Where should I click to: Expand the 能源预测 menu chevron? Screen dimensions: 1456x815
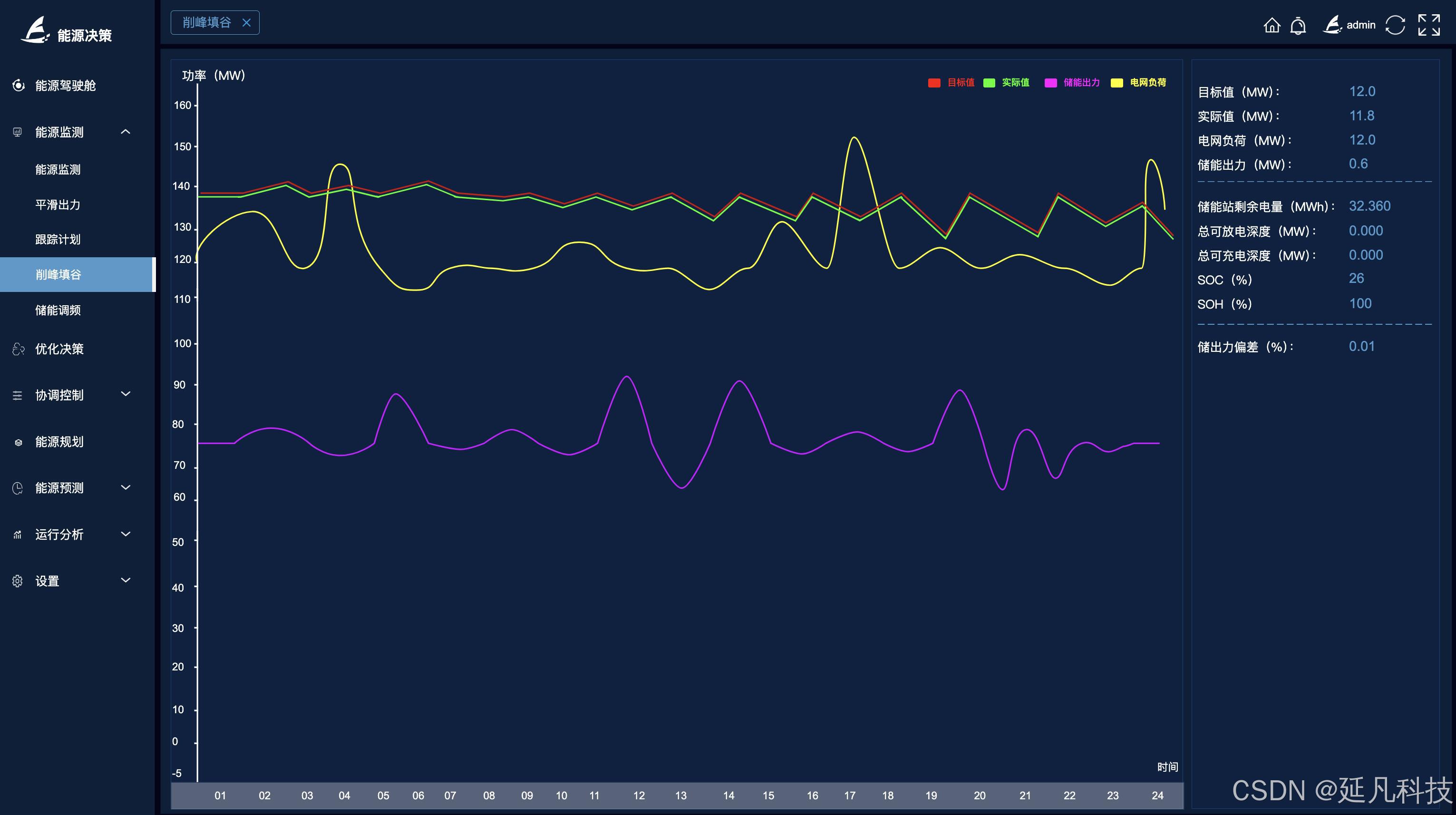[x=126, y=487]
